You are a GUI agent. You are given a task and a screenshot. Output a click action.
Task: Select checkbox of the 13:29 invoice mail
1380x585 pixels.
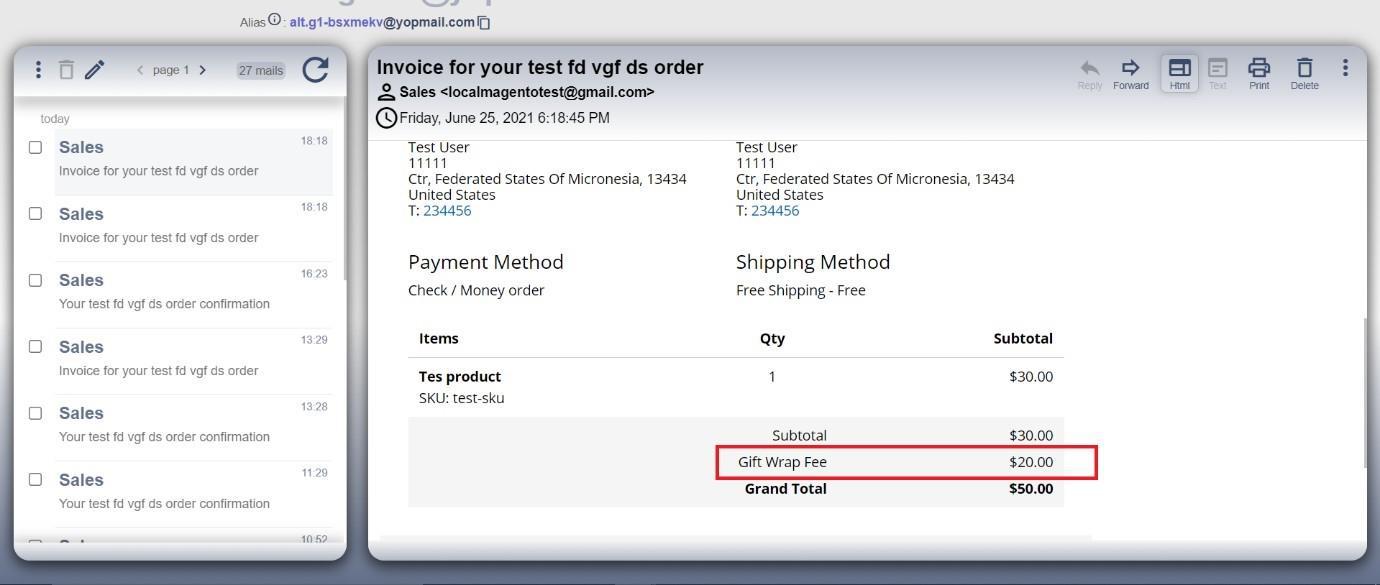point(35,346)
